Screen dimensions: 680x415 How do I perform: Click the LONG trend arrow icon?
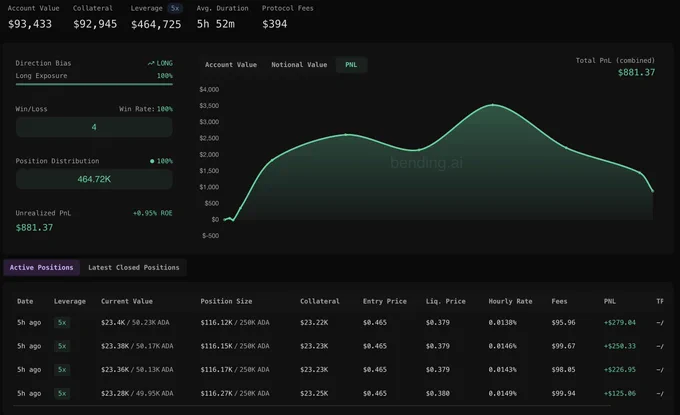tap(151, 63)
